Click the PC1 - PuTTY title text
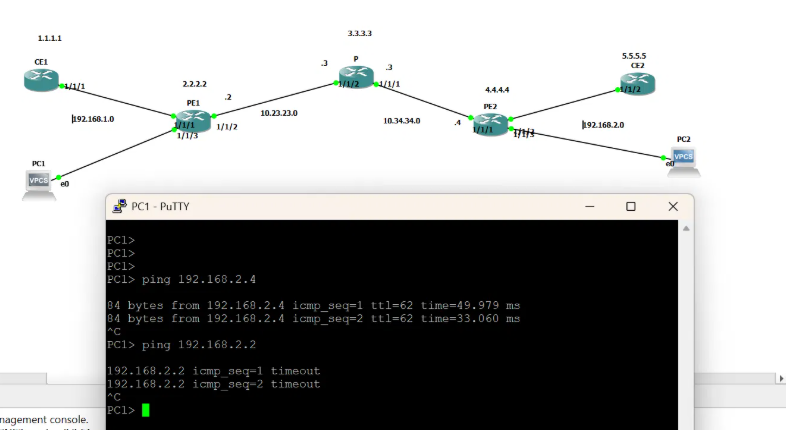Screen dimensions: 786x430 (160, 206)
